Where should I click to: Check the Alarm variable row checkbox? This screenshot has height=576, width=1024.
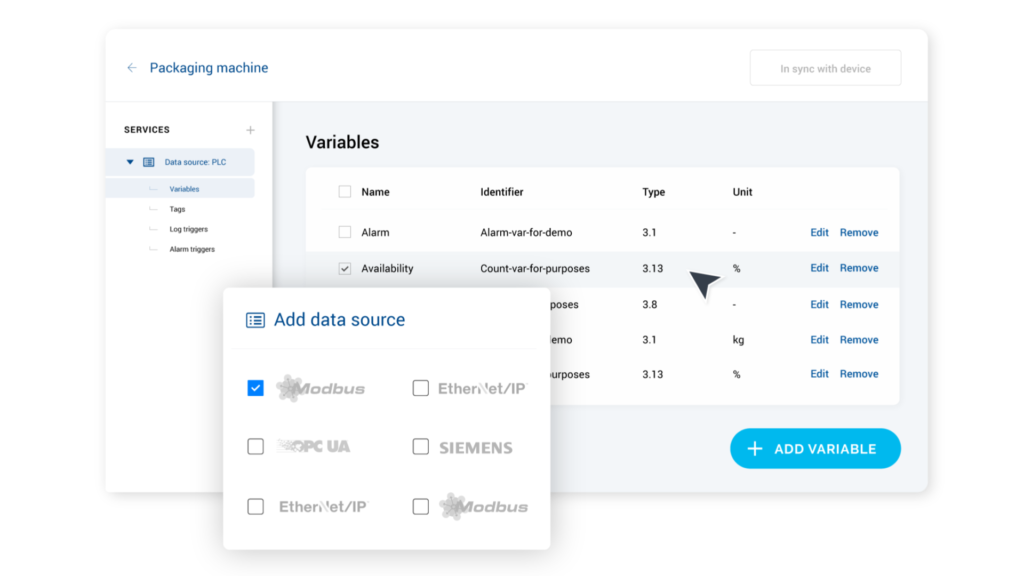pyautogui.click(x=345, y=232)
